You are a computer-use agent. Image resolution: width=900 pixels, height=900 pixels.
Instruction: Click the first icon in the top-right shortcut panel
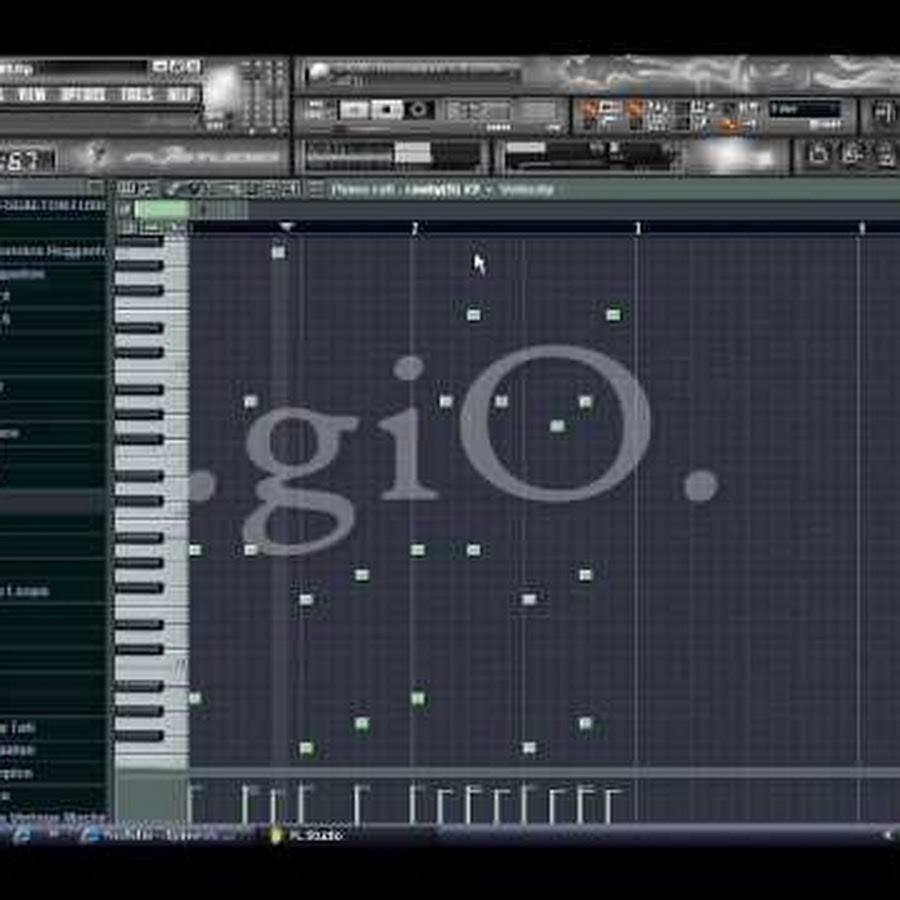[x=818, y=154]
